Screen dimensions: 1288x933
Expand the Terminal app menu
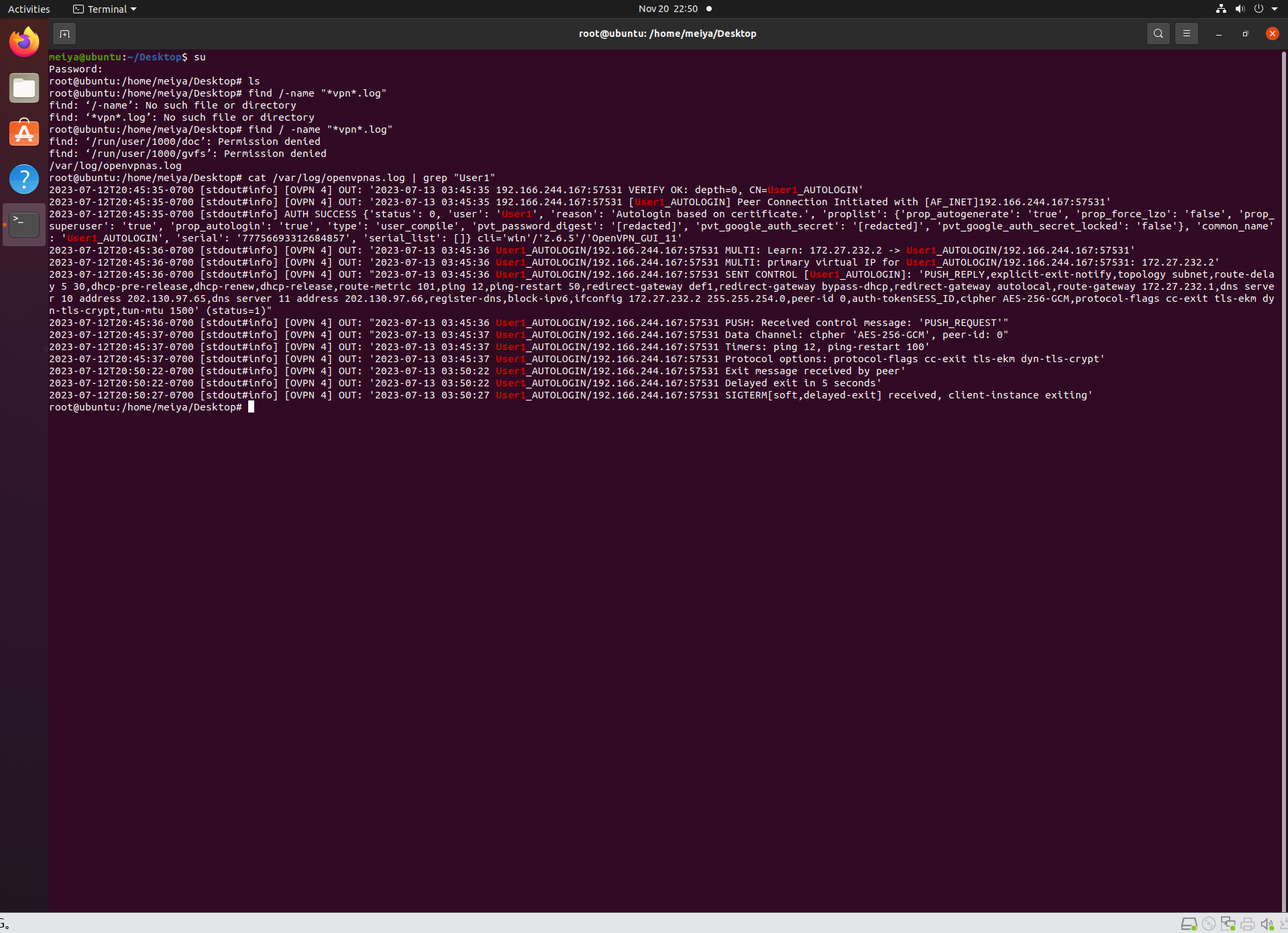[105, 9]
